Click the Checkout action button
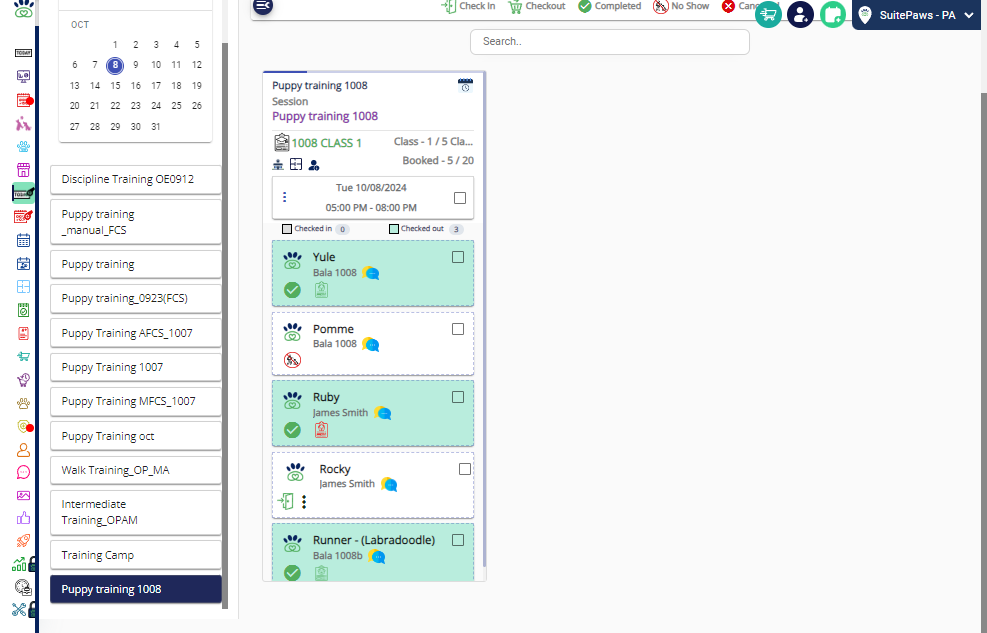 click(x=537, y=6)
